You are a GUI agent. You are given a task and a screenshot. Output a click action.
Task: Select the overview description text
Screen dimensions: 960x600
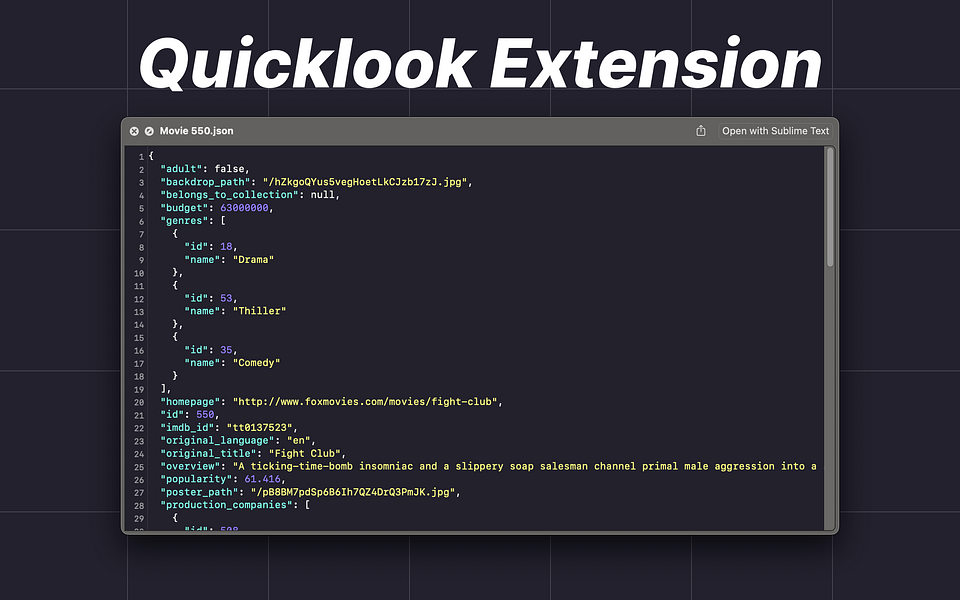pyautogui.click(x=450, y=466)
